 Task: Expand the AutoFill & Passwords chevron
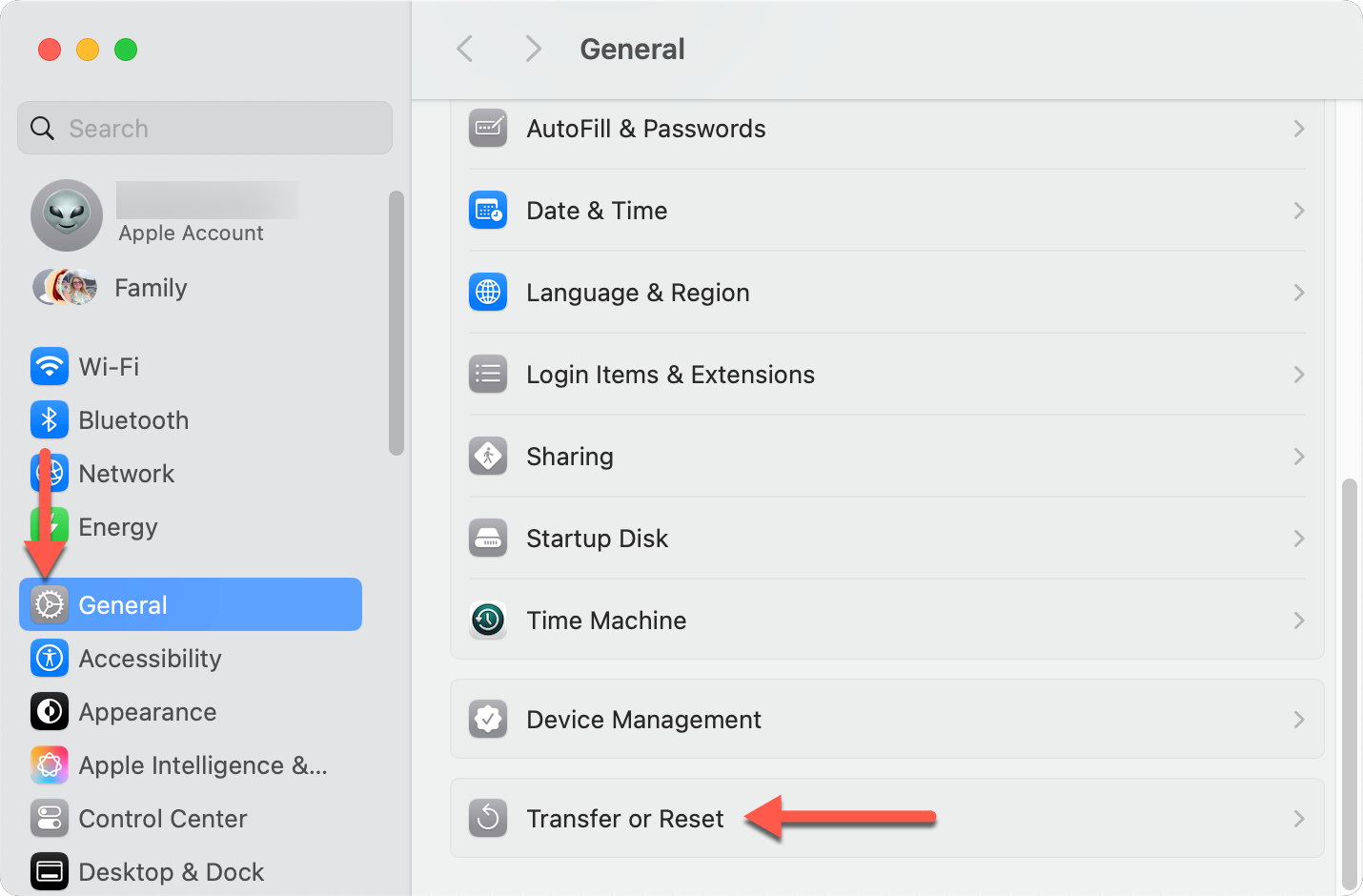1298,129
